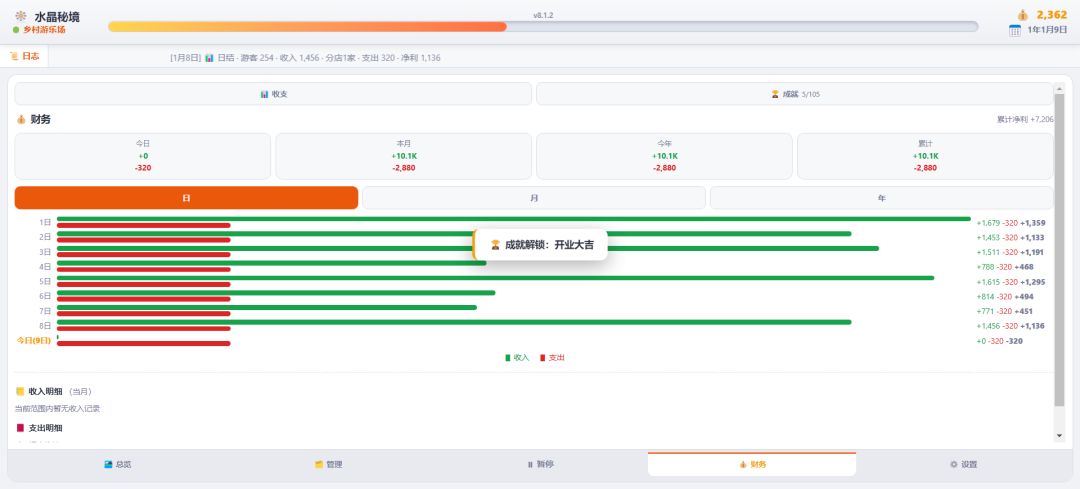The width and height of the screenshot is (1080, 489).
Task: Click the scrollbar up arrow
Action: [x=1059, y=88]
